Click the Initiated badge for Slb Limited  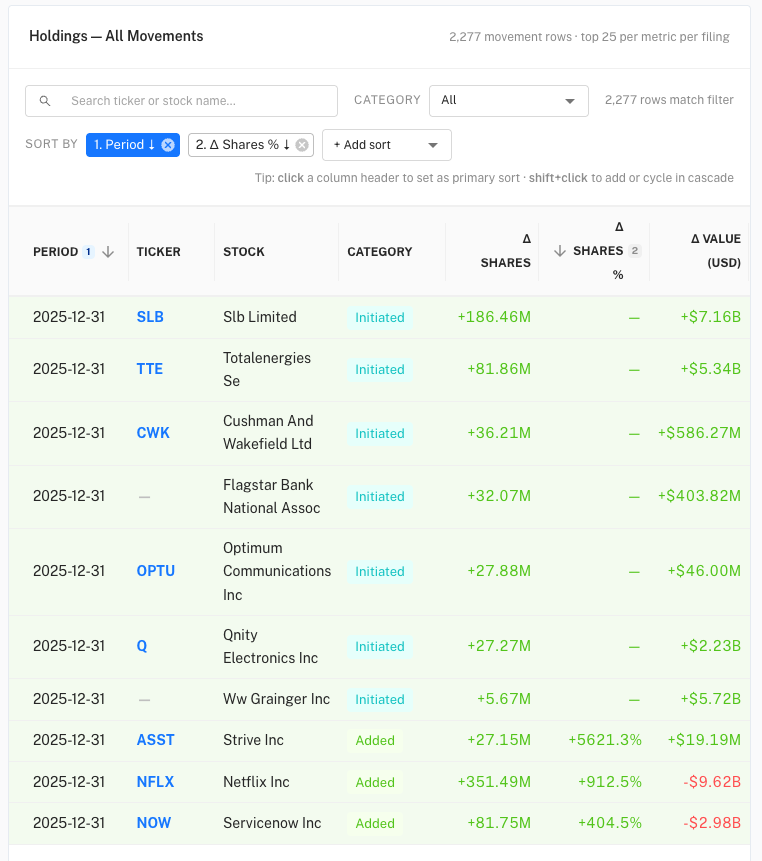380,317
